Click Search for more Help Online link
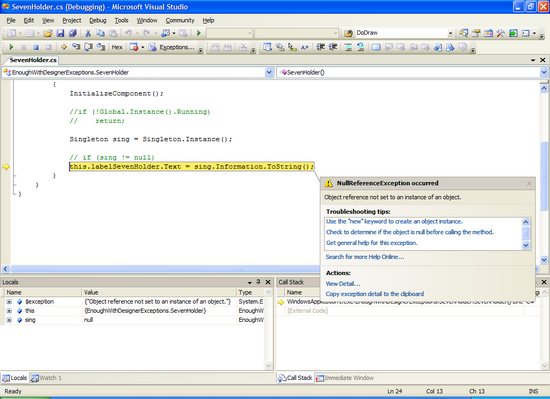This screenshot has width=550, height=399. click(x=365, y=257)
